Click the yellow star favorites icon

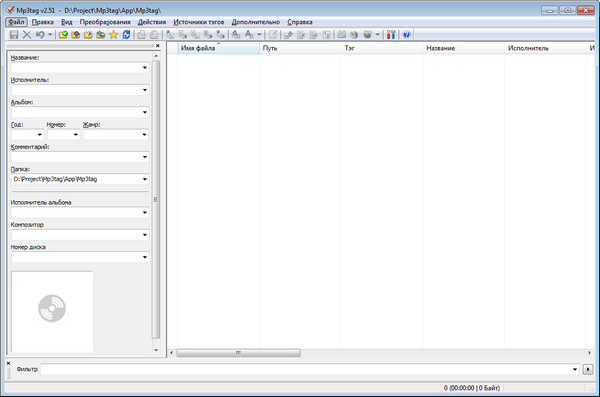coord(114,35)
